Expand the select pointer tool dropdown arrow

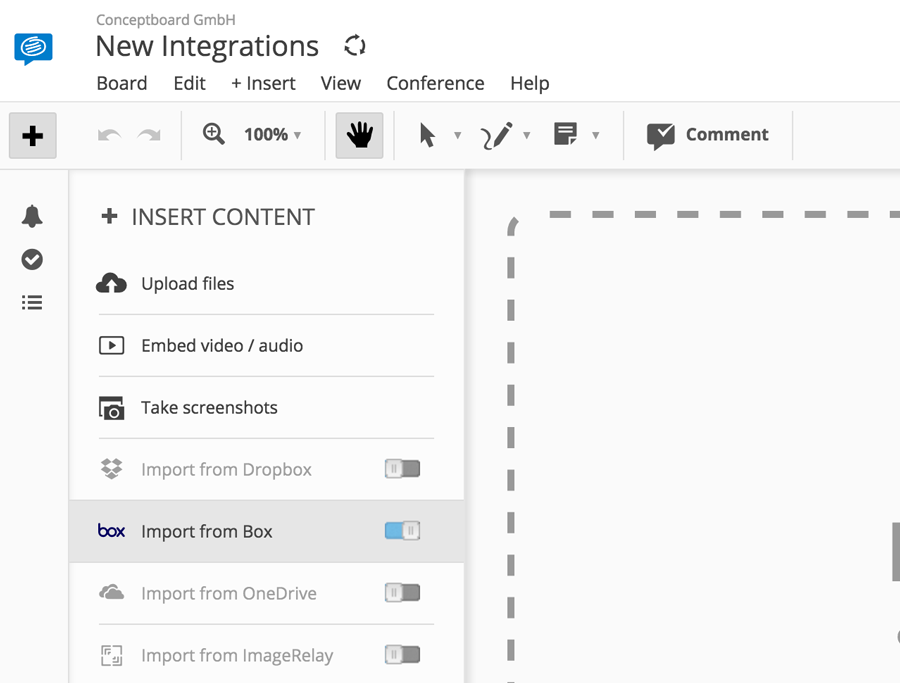point(457,135)
